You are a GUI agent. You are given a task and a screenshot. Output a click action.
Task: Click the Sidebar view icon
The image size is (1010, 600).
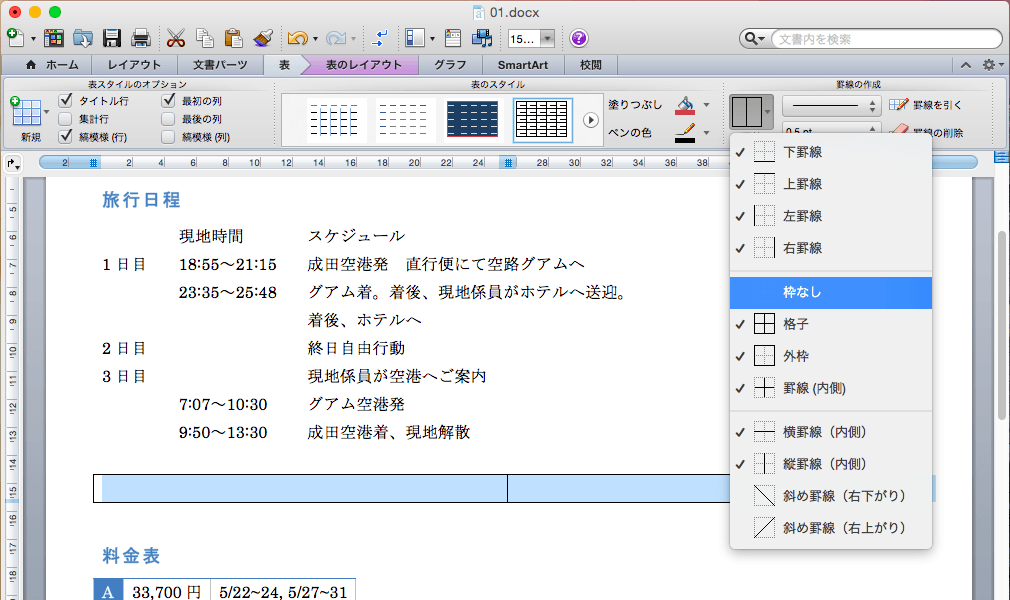415,39
